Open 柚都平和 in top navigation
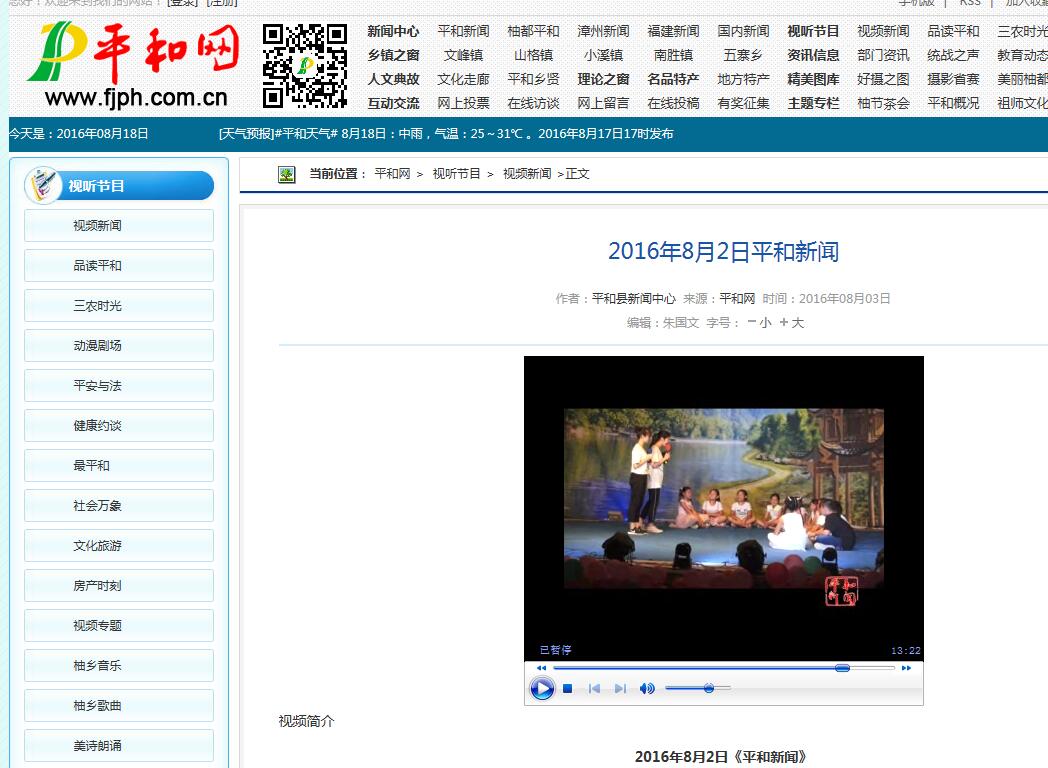 533,31
